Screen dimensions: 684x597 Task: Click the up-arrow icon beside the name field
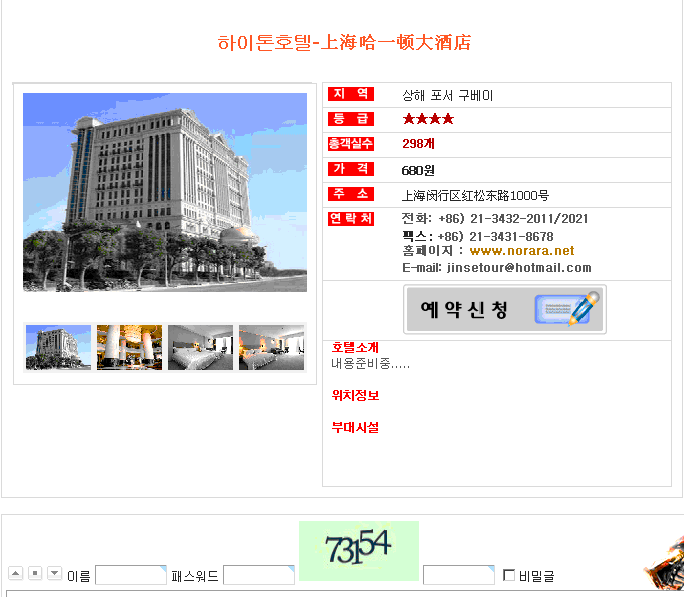(16, 573)
